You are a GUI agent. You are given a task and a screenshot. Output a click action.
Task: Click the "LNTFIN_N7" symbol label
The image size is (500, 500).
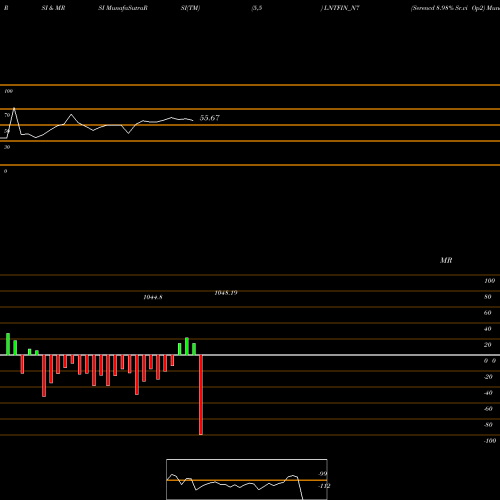[341, 8]
